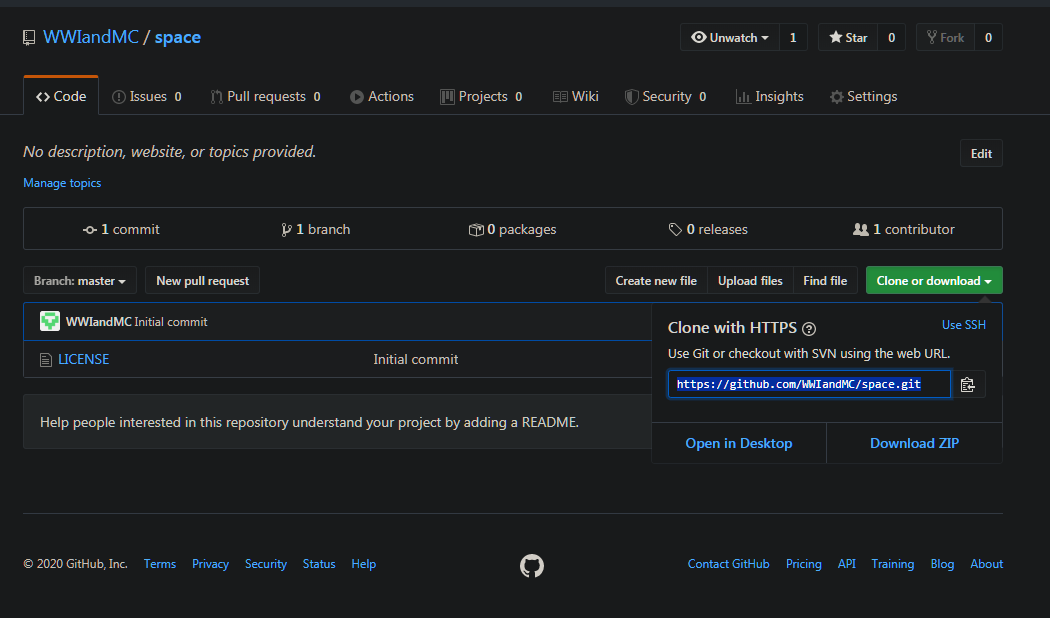Viewport: 1050px width, 618px height.
Task: Click the space repository name link
Action: 177,37
